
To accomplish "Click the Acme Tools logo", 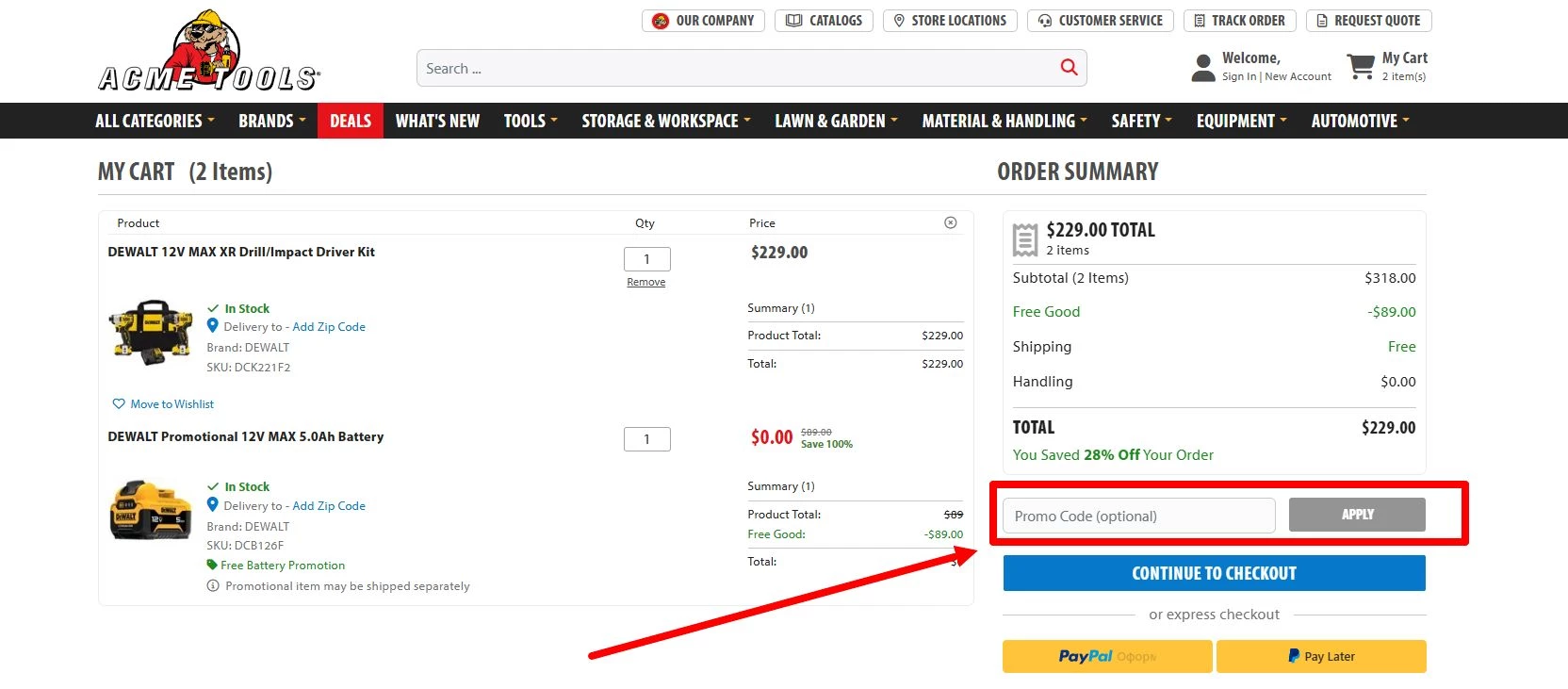I will pos(209,53).
